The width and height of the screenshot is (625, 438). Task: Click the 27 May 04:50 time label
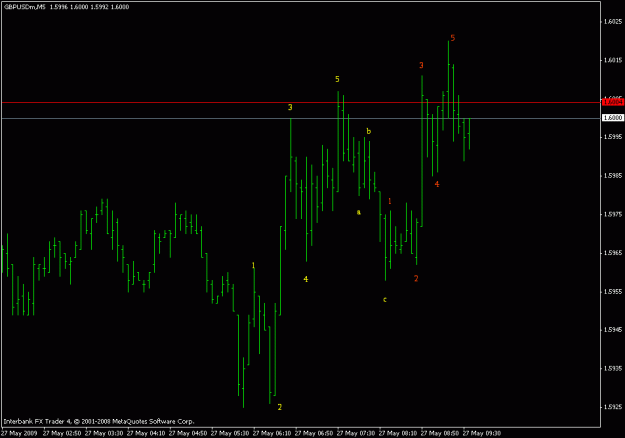click(x=188, y=433)
